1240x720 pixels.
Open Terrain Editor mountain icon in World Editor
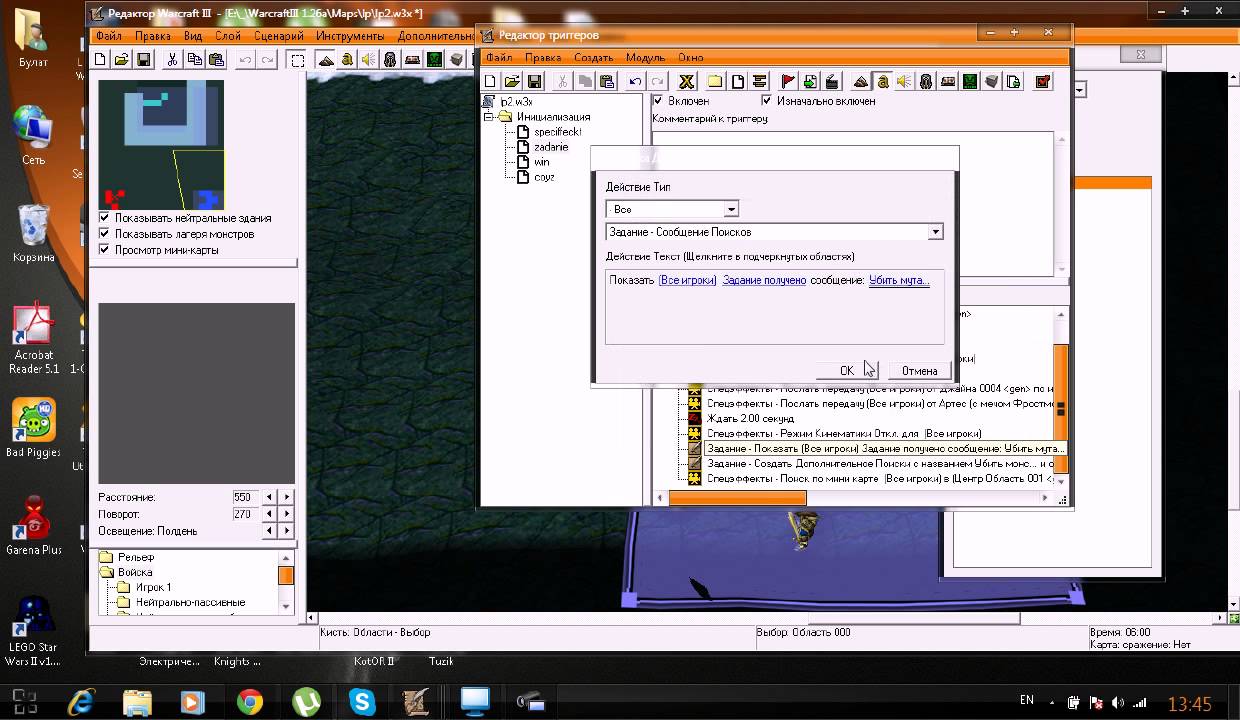pyautogui.click(x=326, y=60)
